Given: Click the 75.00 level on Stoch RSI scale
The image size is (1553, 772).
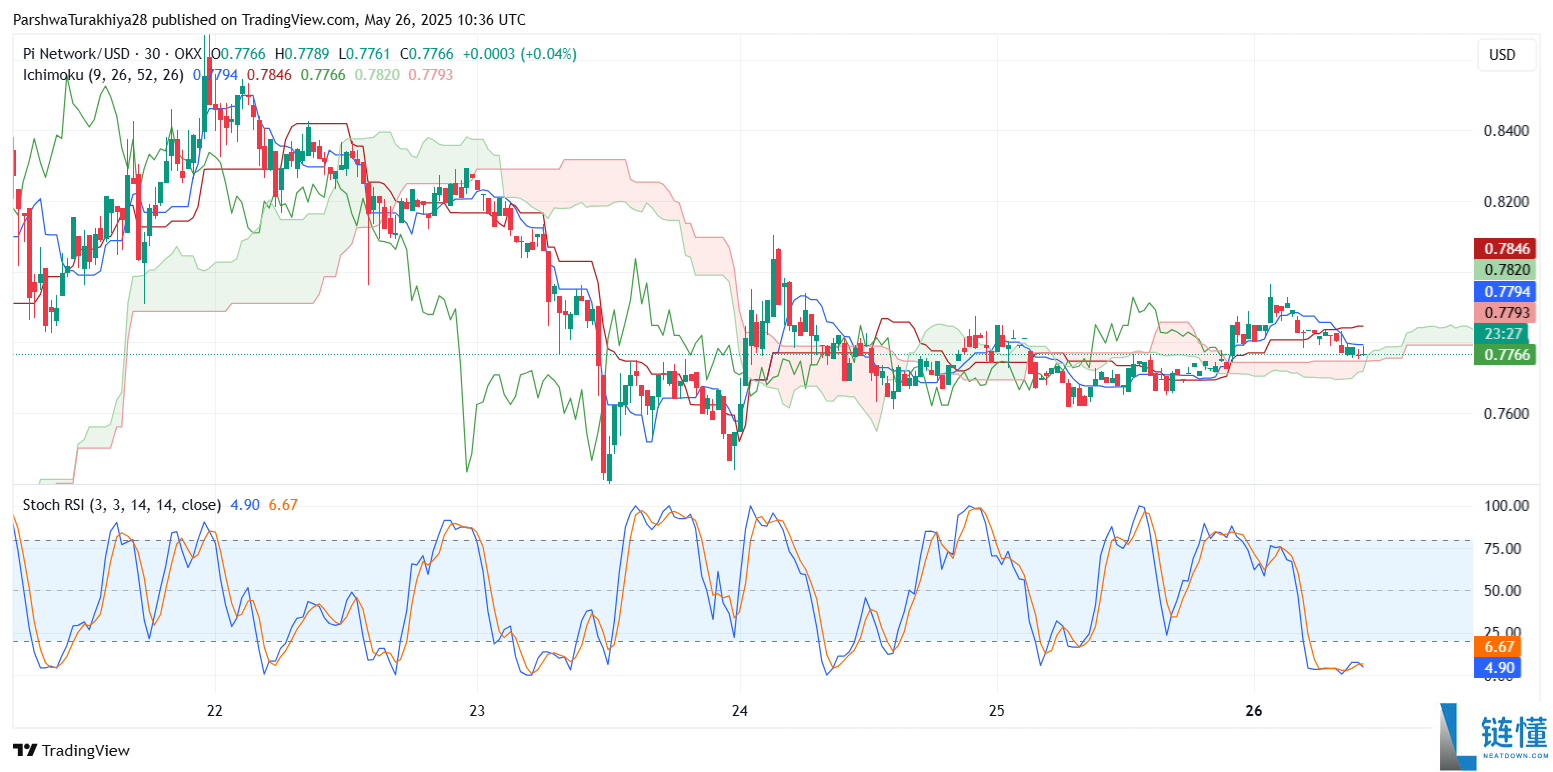Looking at the screenshot, I should click(x=1502, y=548).
